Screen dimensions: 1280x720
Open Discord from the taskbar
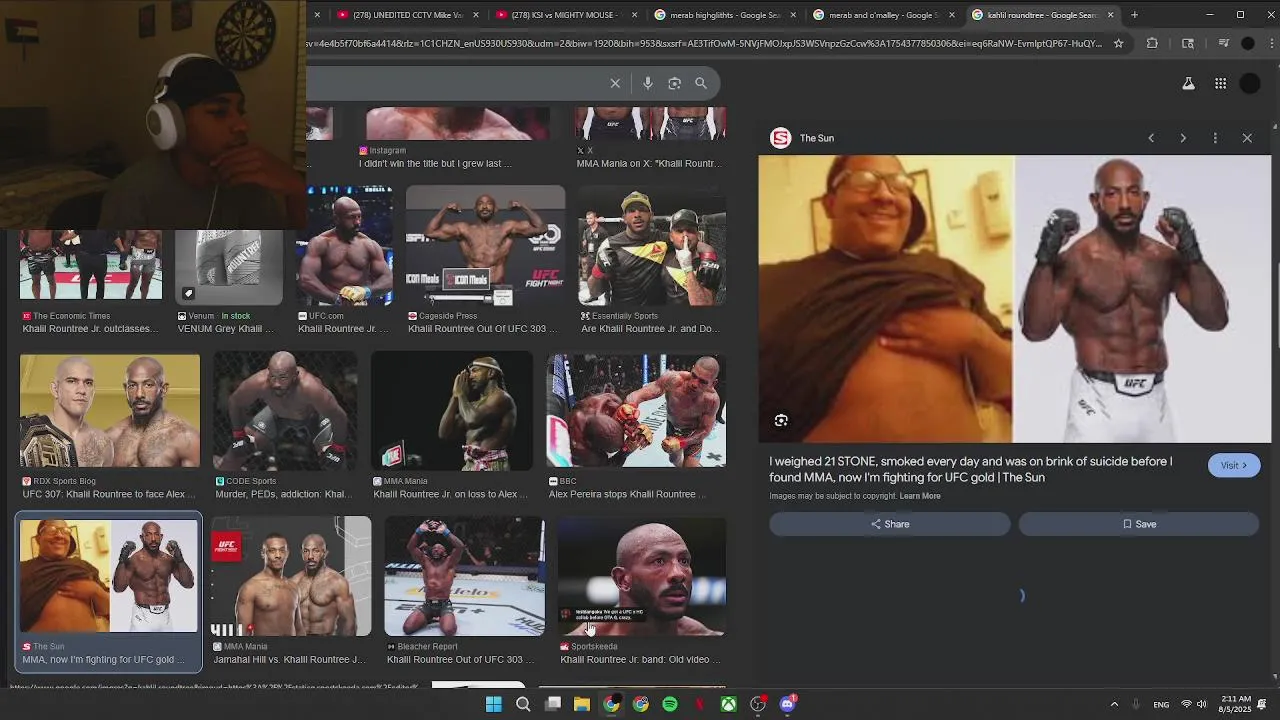(787, 704)
